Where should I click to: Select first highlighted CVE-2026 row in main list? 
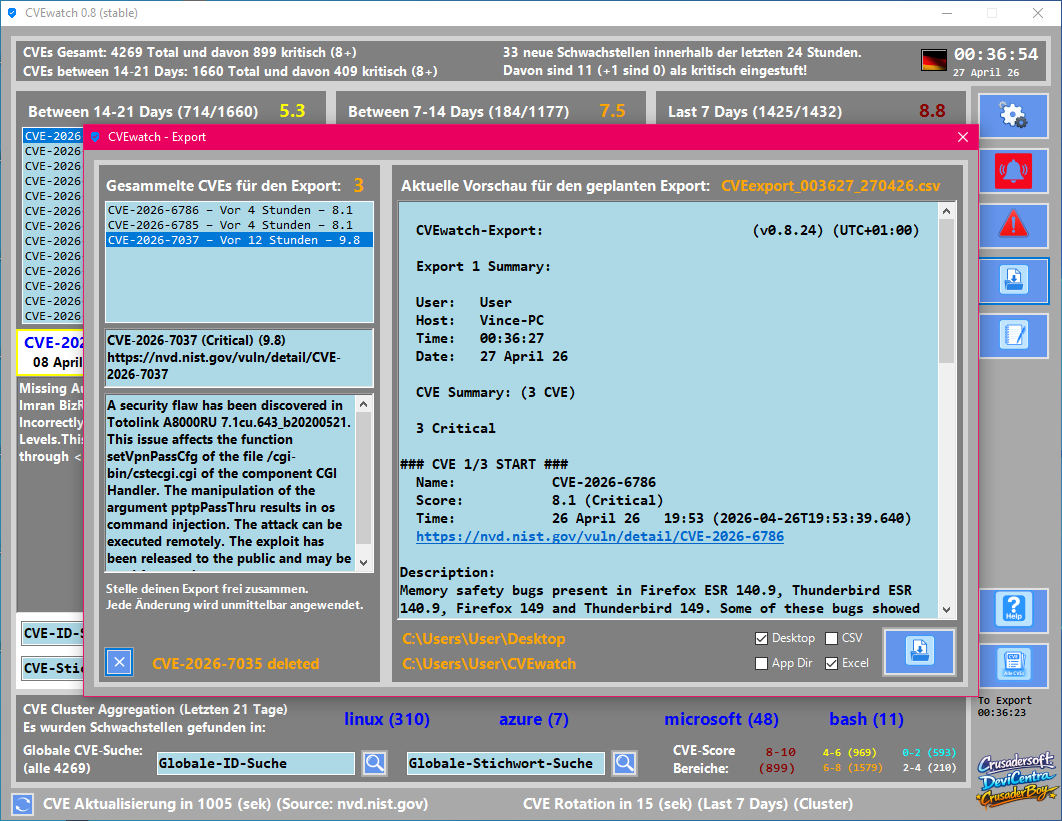click(53, 136)
